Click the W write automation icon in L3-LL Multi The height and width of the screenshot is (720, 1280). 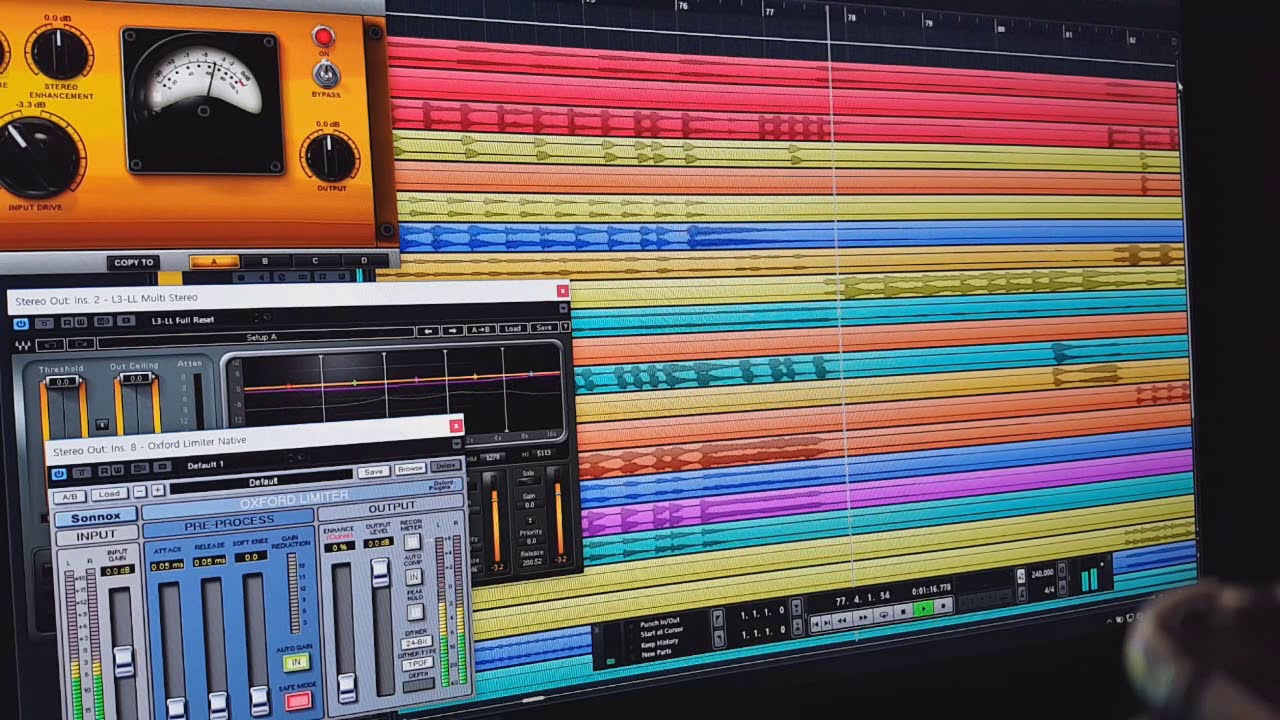pyautogui.click(x=81, y=322)
